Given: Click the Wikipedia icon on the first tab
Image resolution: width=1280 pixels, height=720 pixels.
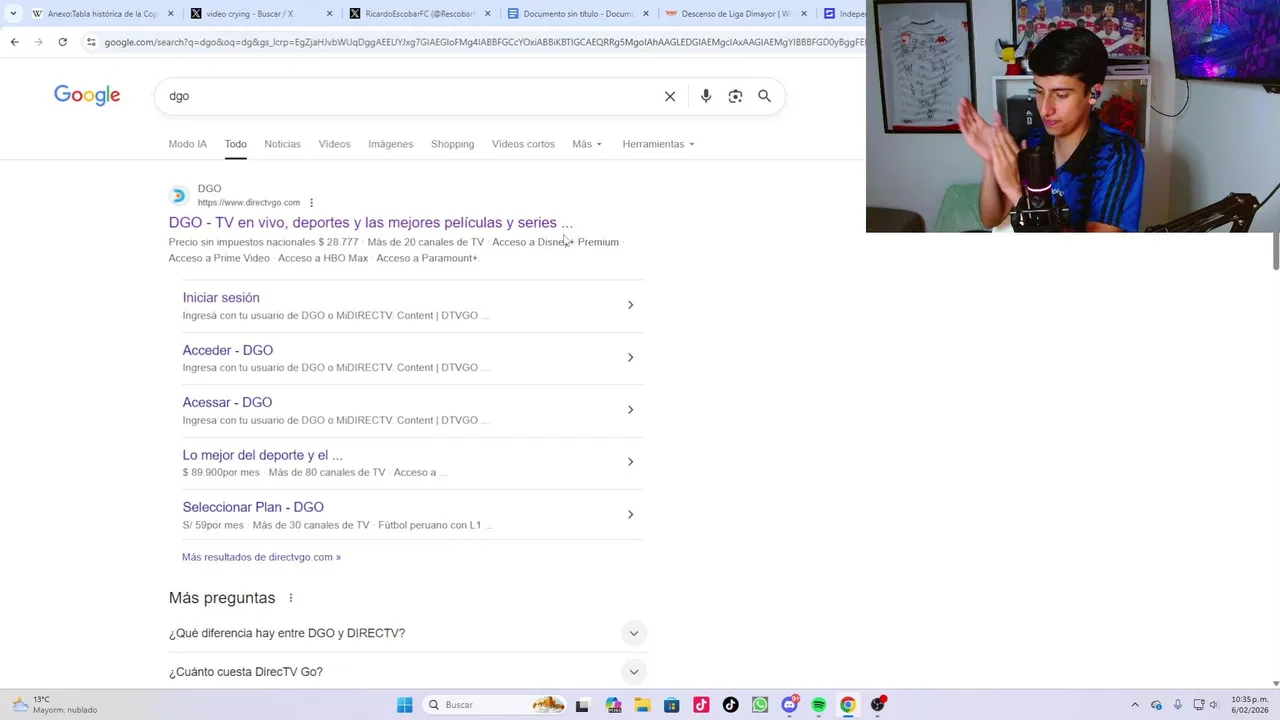Looking at the screenshot, I should [x=37, y=14].
